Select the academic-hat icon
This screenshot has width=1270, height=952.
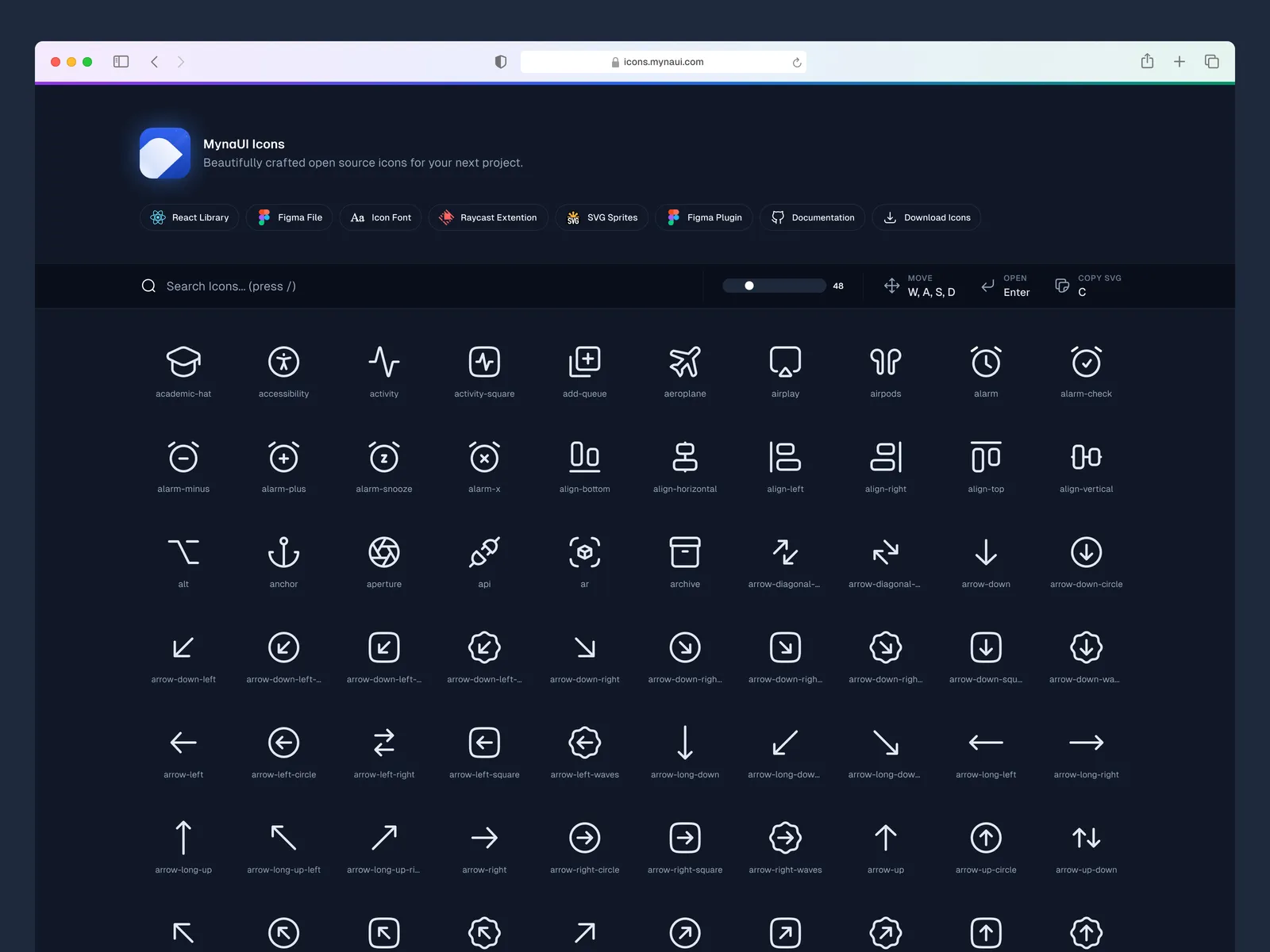(183, 363)
